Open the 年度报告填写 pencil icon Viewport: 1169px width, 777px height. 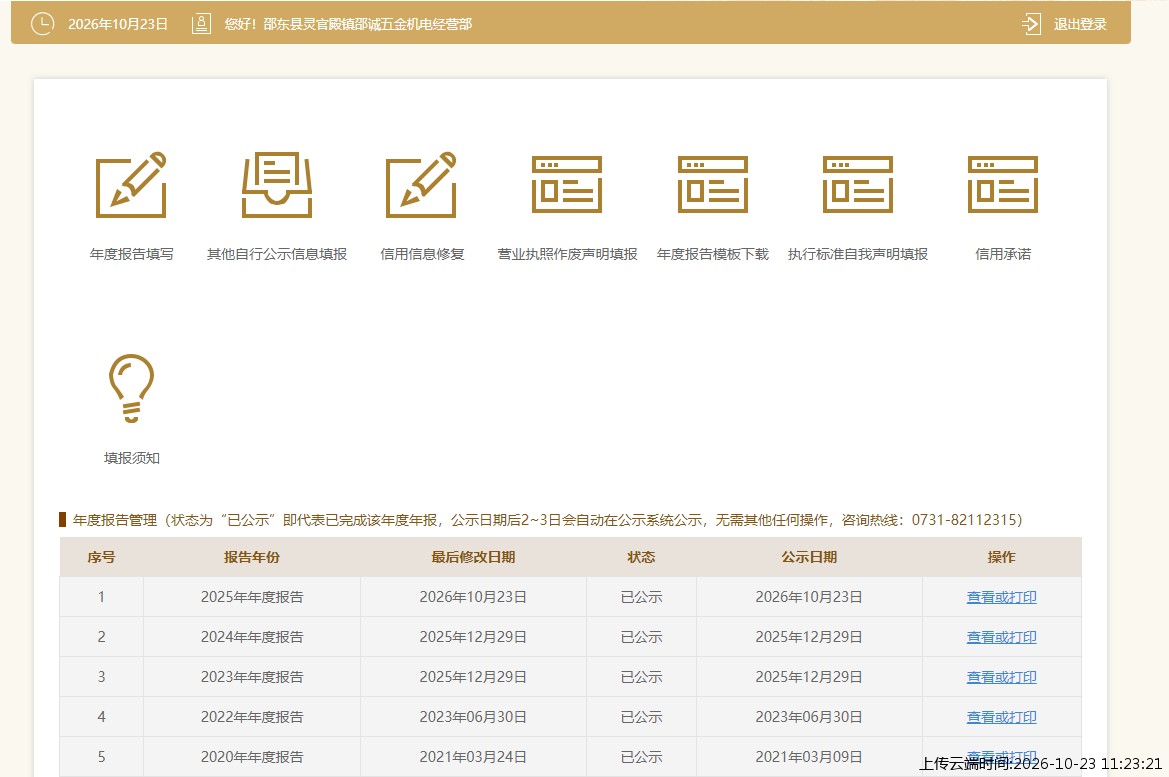pos(131,185)
